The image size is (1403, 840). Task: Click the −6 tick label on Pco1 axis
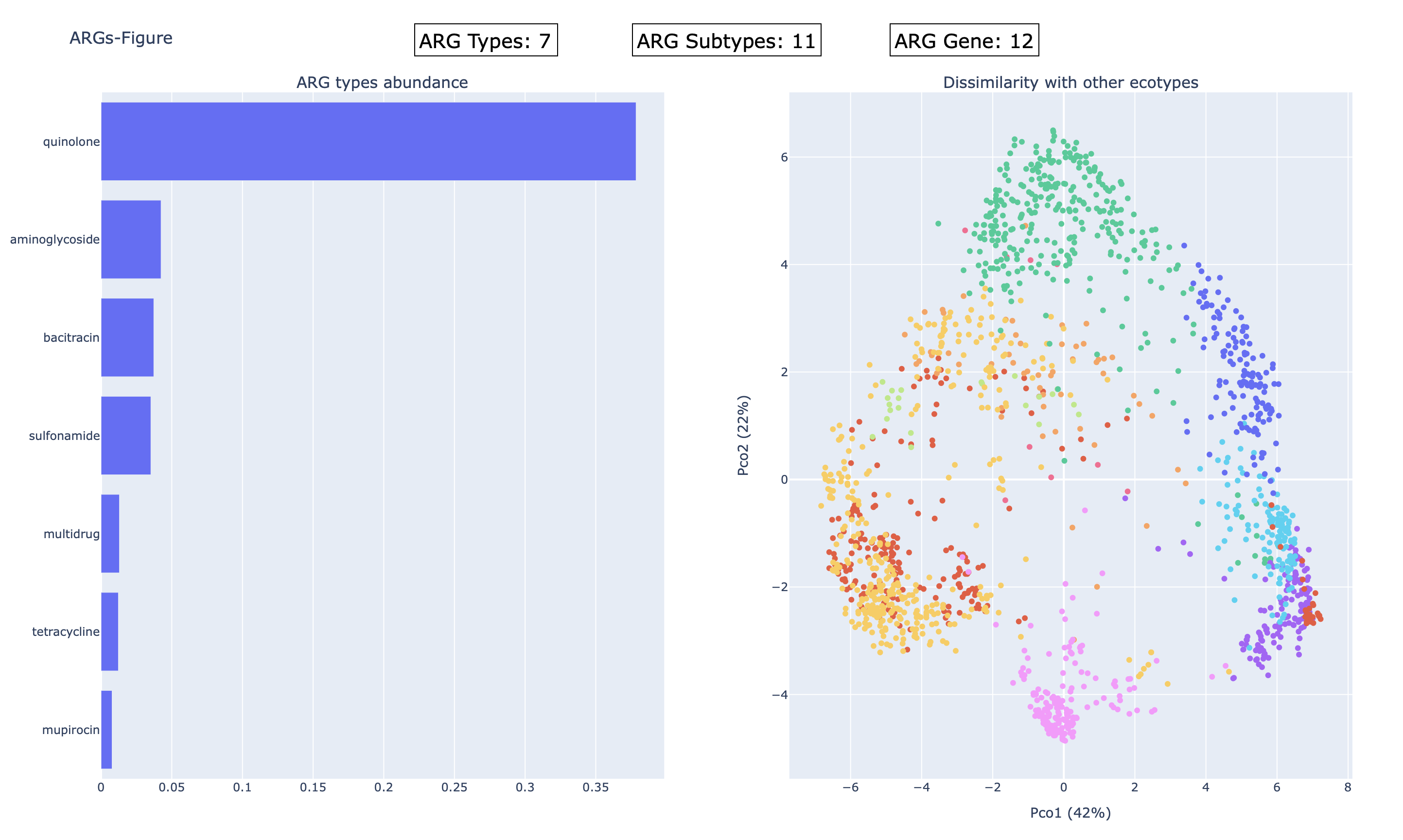(850, 787)
